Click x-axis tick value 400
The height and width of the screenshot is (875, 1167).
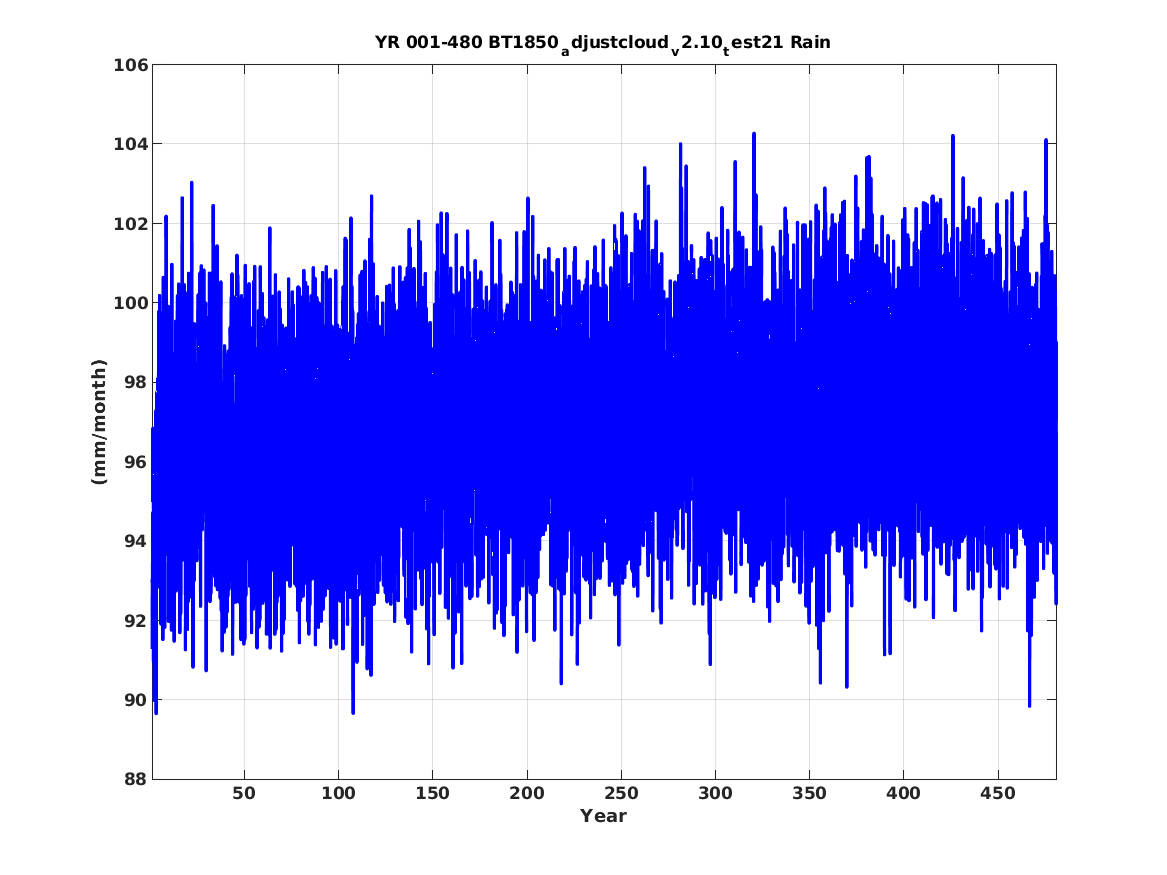(904, 793)
